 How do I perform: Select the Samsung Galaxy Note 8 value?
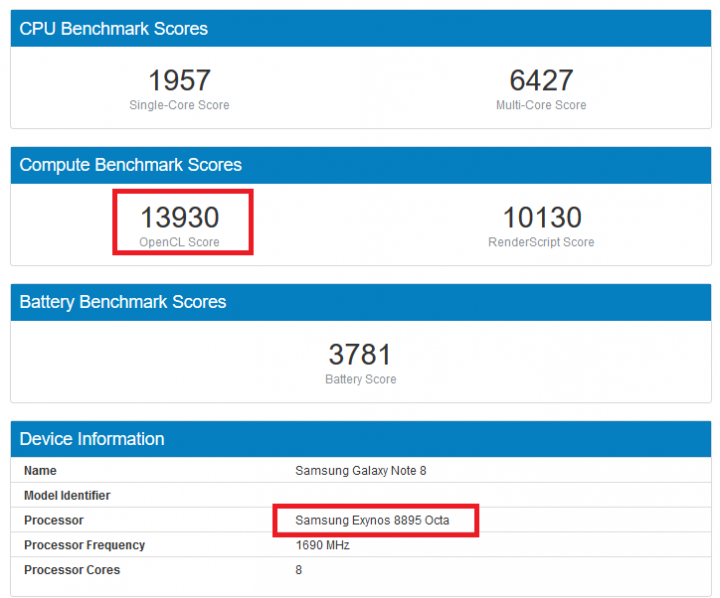[x=360, y=471]
